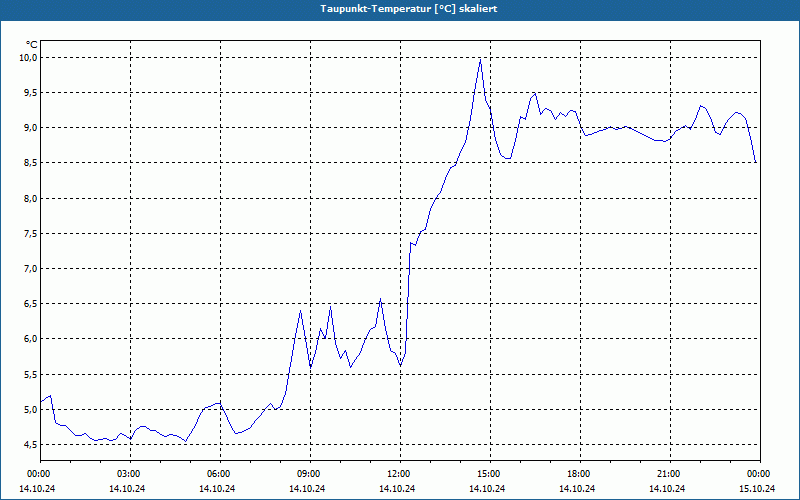Click the "6,0" y-axis label
The height and width of the screenshot is (500, 800).
tap(31, 339)
